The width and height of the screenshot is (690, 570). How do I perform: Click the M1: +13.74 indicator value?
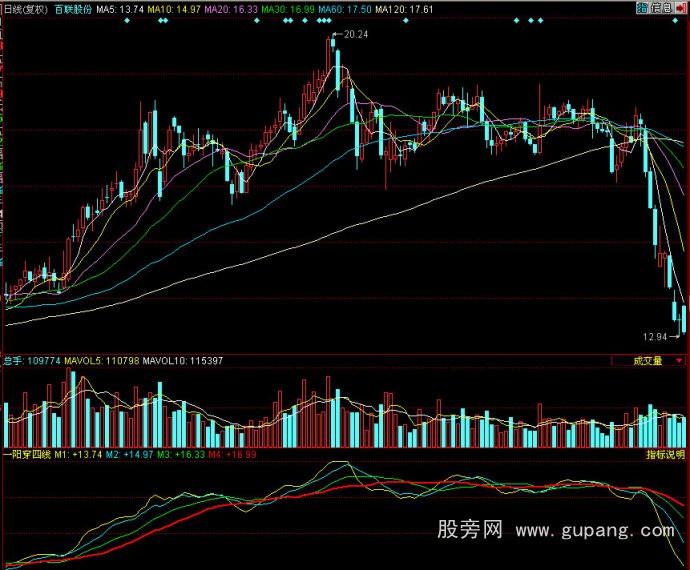pyautogui.click(x=78, y=454)
